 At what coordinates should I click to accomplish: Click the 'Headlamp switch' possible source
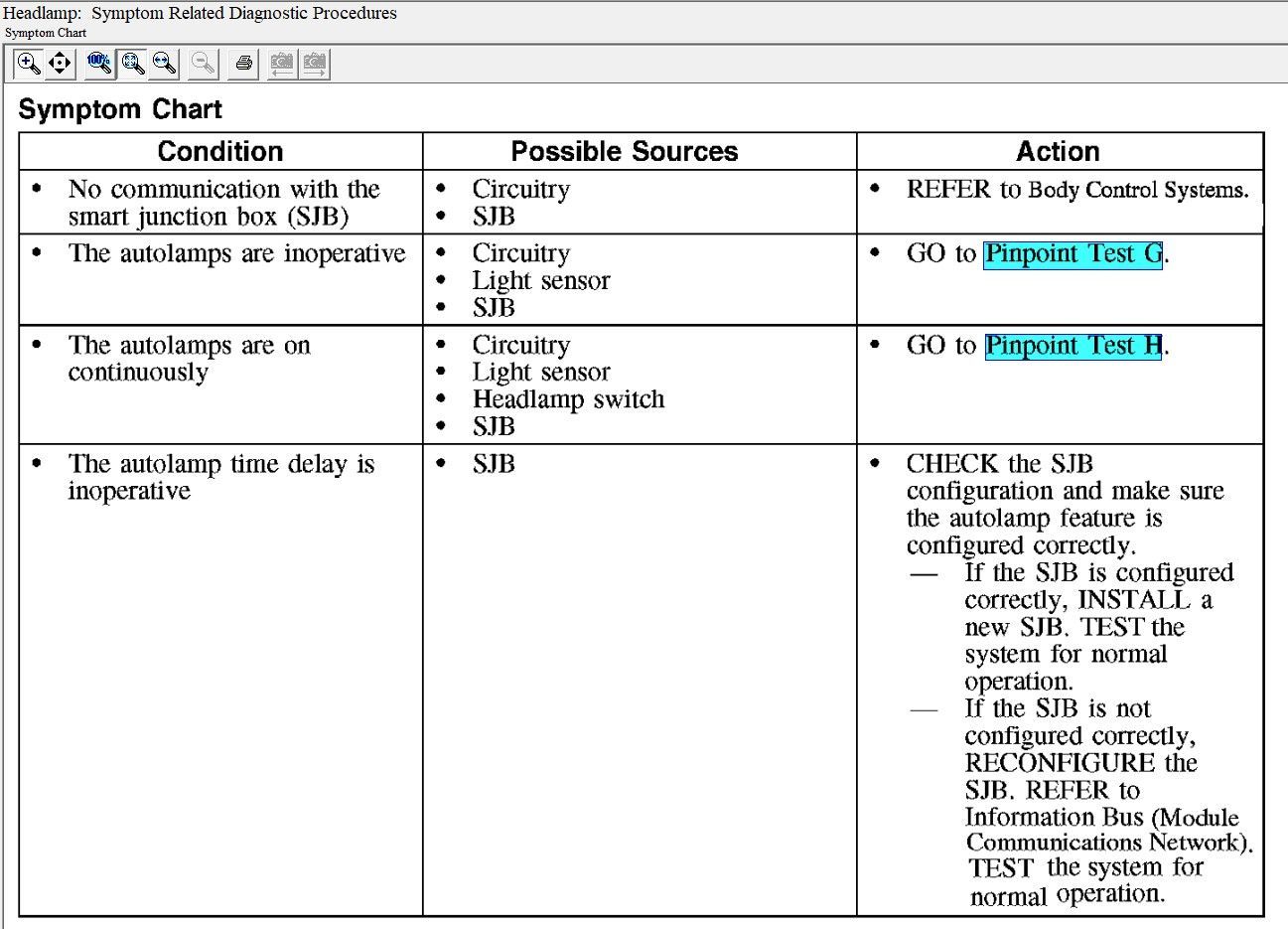pos(568,399)
